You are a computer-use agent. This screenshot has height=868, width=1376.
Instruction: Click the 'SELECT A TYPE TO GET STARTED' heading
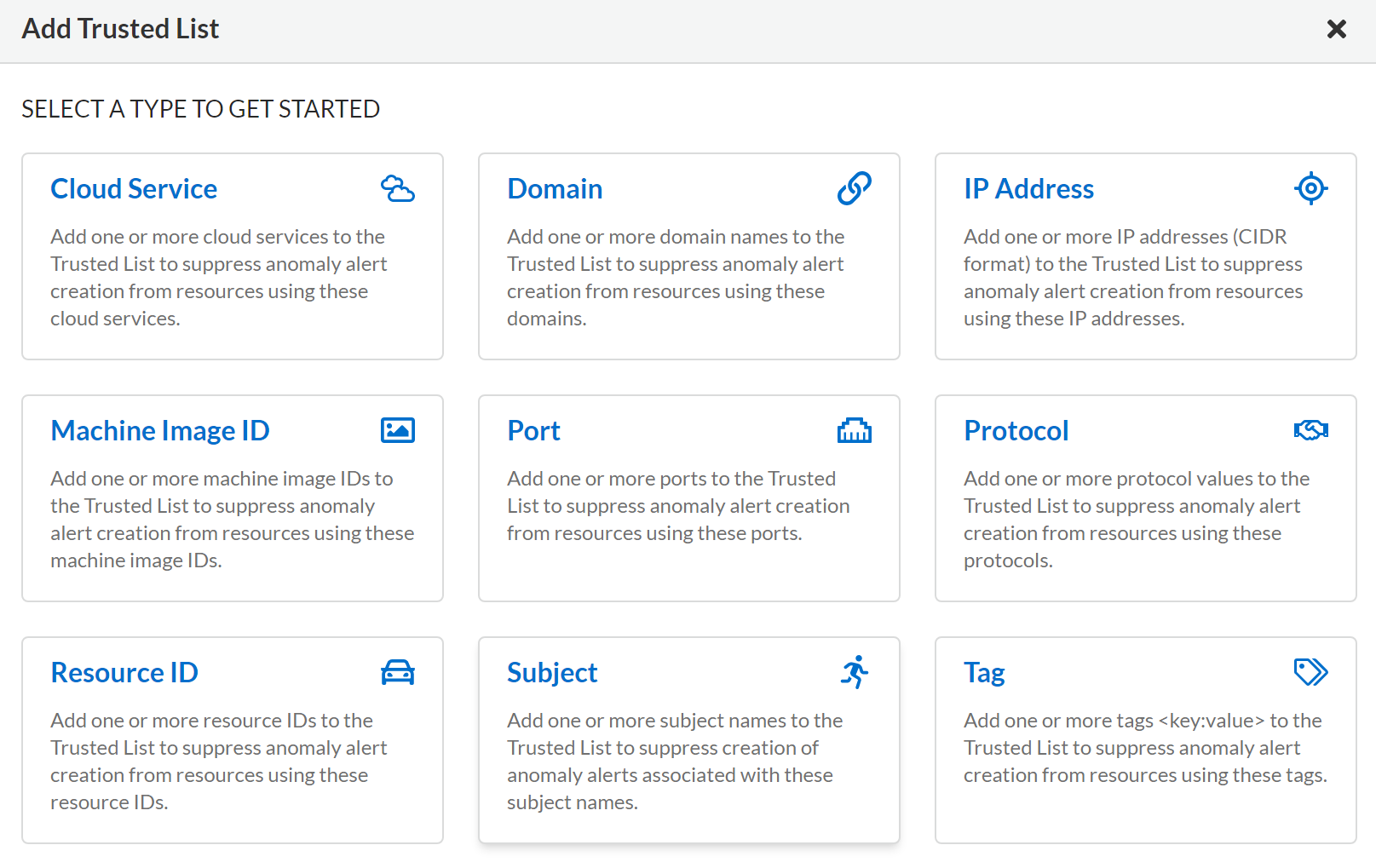tap(200, 109)
